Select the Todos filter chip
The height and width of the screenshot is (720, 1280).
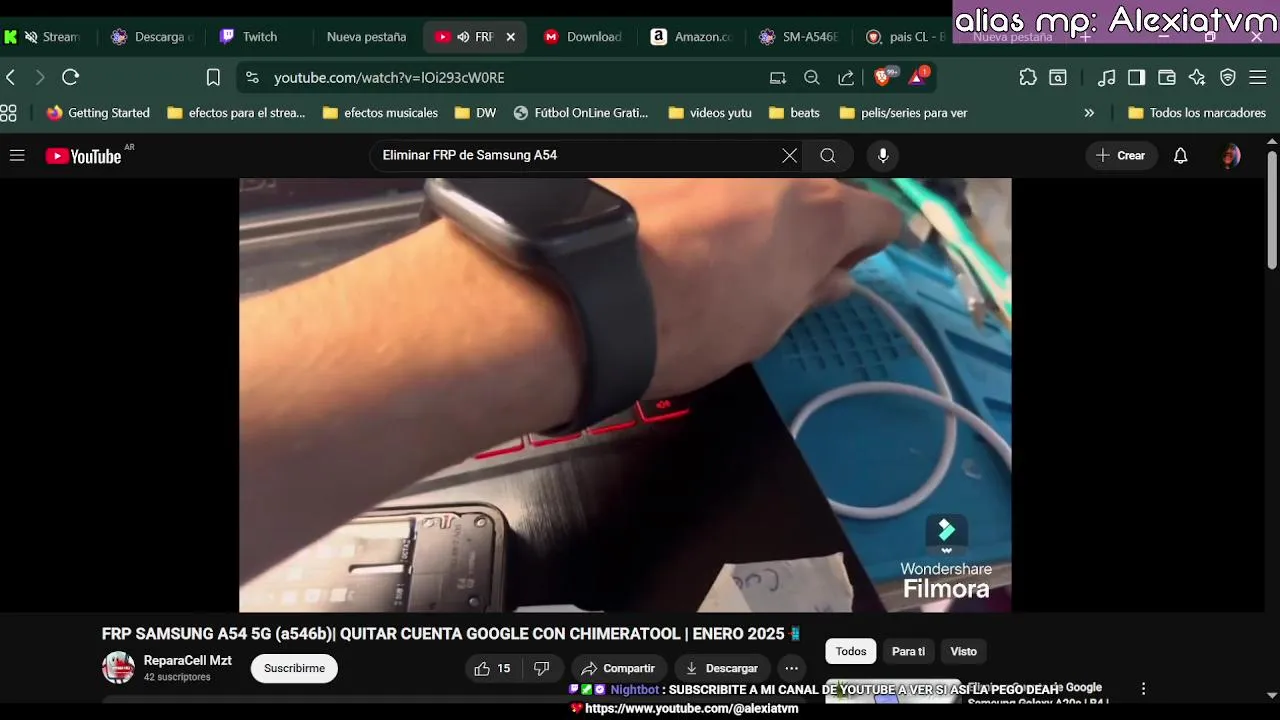[x=851, y=651]
